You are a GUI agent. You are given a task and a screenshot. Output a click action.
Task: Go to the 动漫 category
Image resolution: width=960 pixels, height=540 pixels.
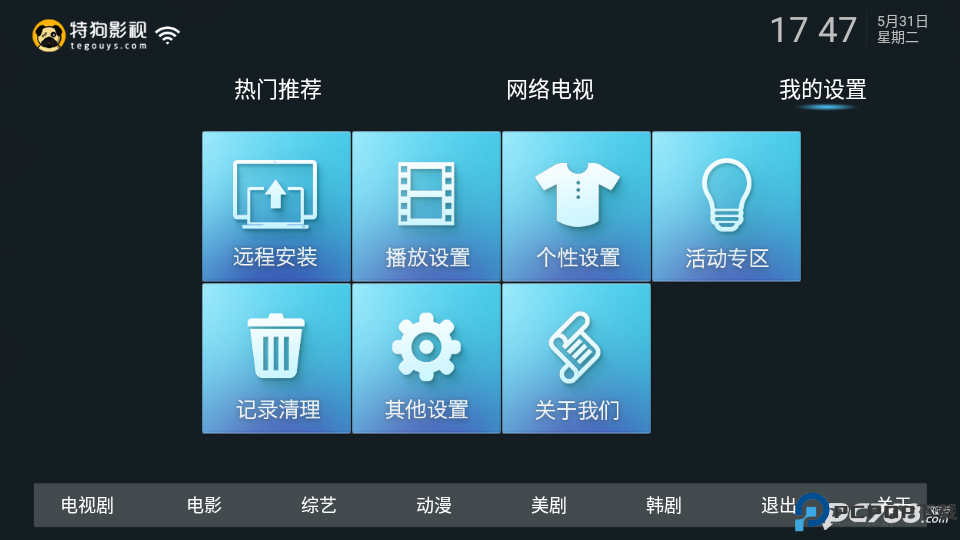click(x=434, y=505)
